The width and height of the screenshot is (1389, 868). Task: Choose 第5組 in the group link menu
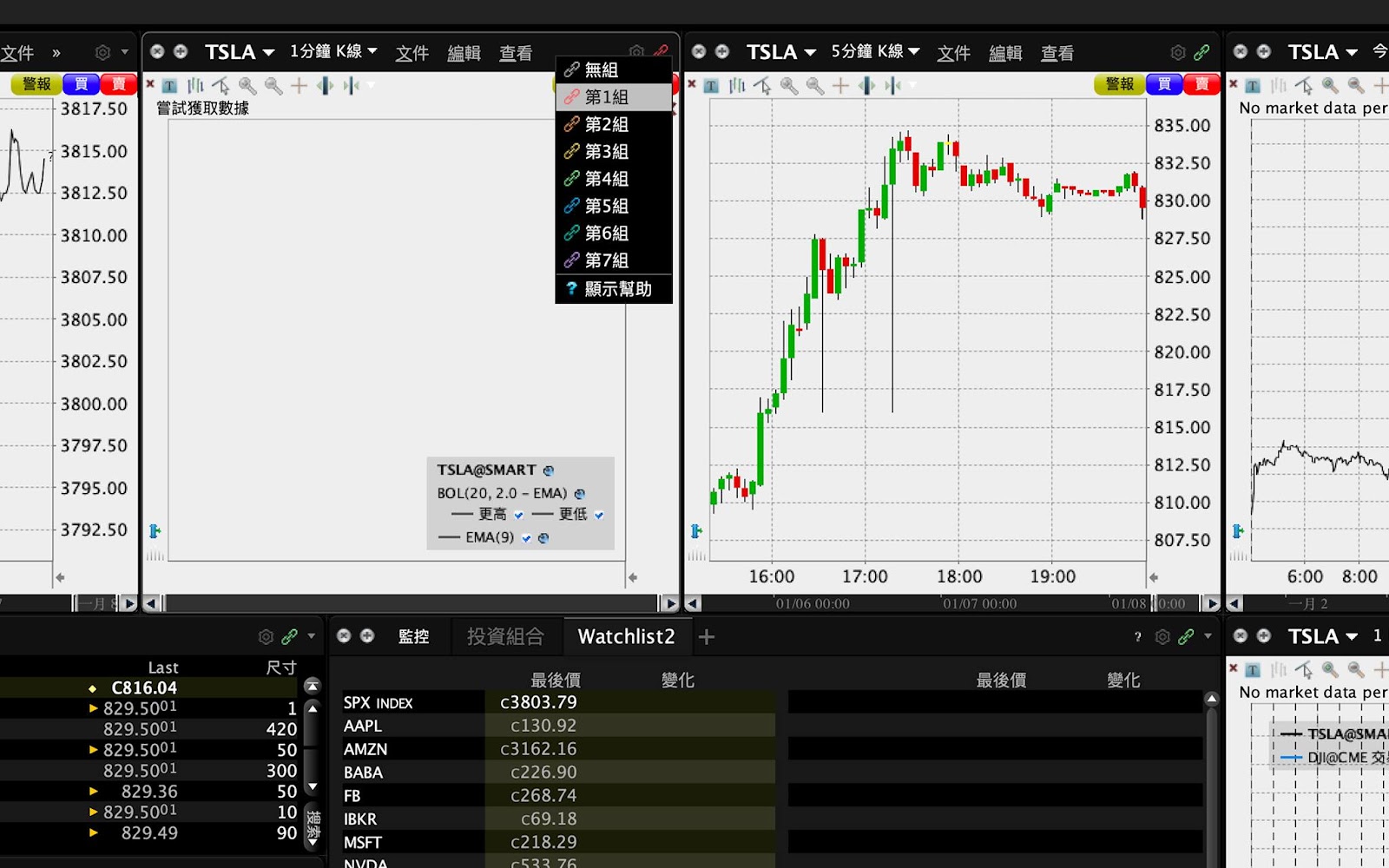(x=614, y=206)
